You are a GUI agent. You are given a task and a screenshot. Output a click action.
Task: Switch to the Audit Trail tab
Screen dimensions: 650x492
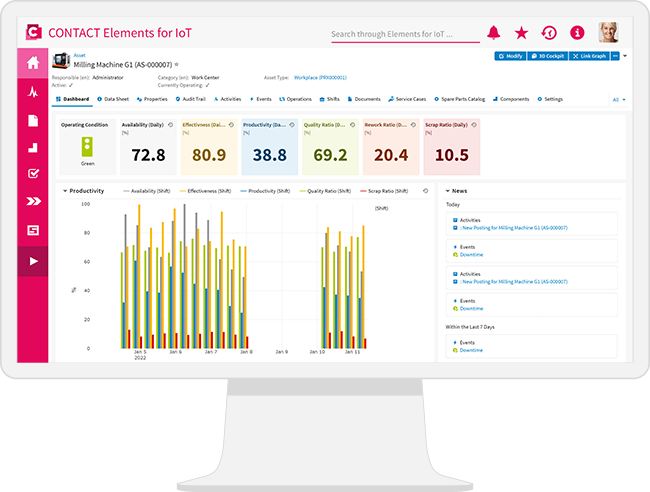[x=190, y=99]
